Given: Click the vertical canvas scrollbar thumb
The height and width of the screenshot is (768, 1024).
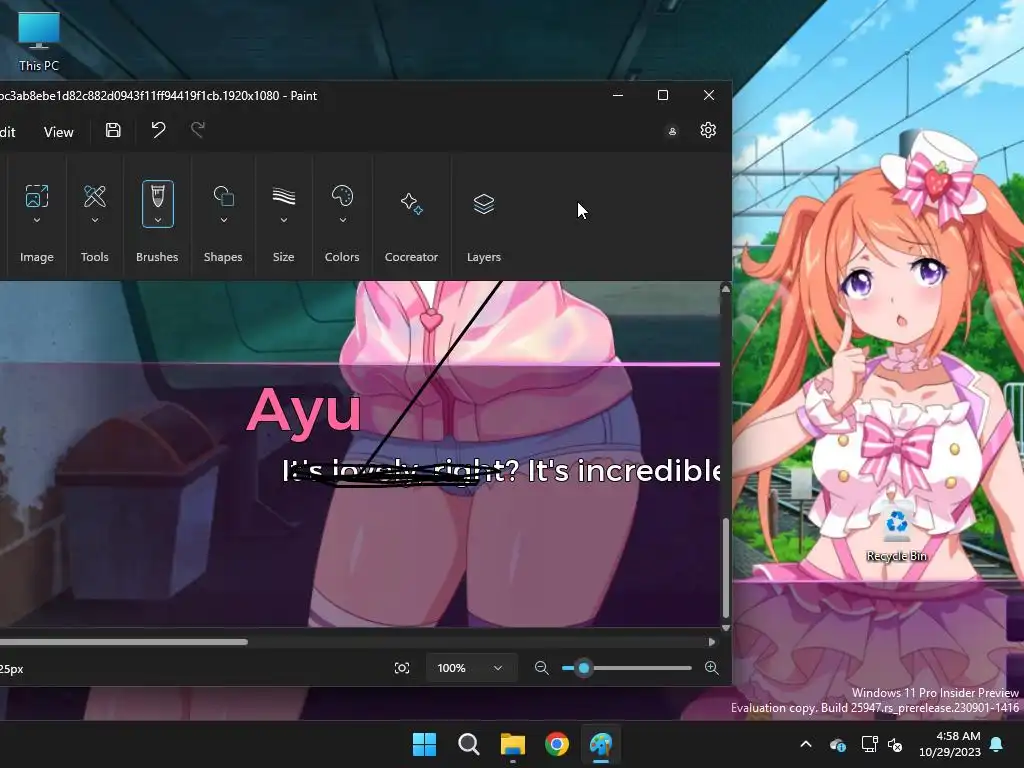Looking at the screenshot, I should 725,568.
